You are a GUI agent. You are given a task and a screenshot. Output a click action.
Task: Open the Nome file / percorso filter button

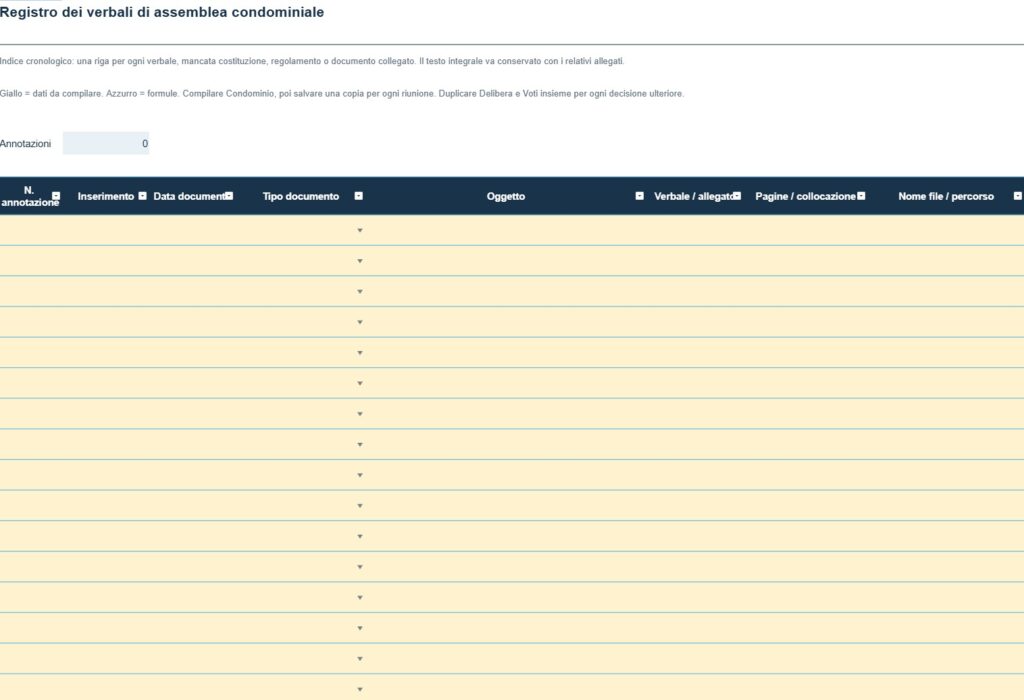click(x=1017, y=196)
